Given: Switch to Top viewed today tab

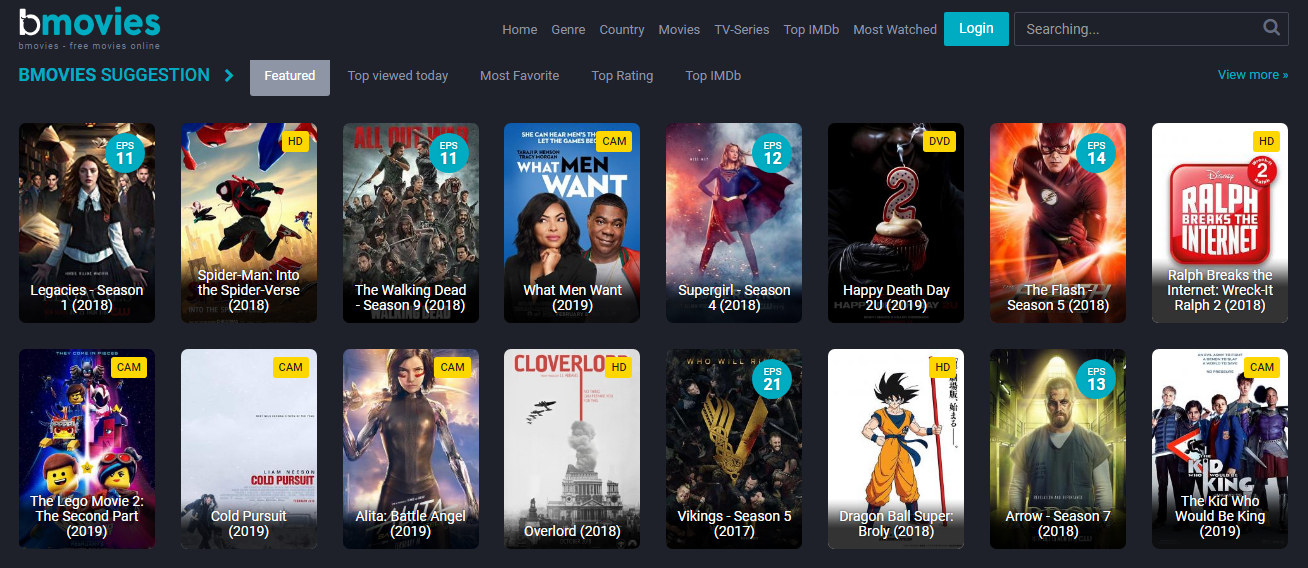Looking at the screenshot, I should click(398, 75).
